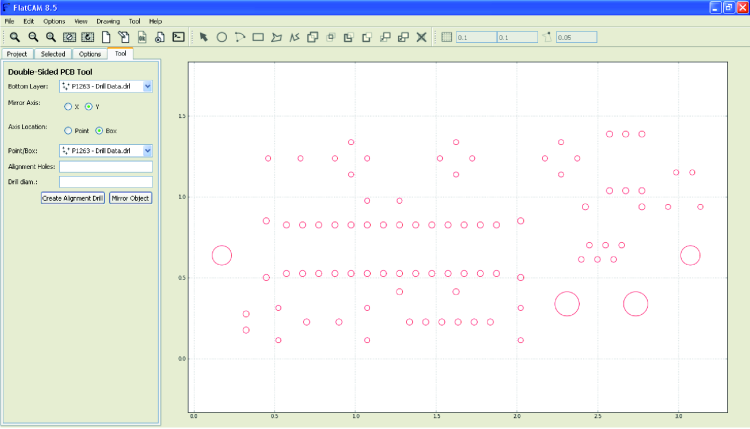This screenshot has width=750, height=429.
Task: Click the first grid size 0.1 field
Action: coord(476,37)
